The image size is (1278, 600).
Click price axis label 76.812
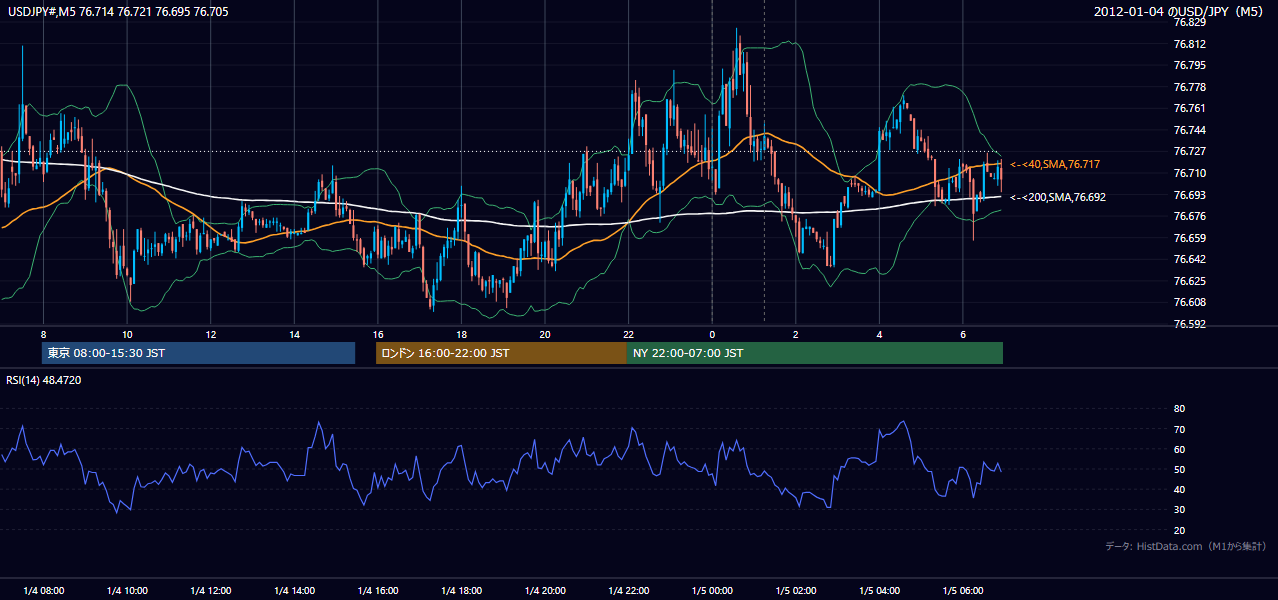1191,44
